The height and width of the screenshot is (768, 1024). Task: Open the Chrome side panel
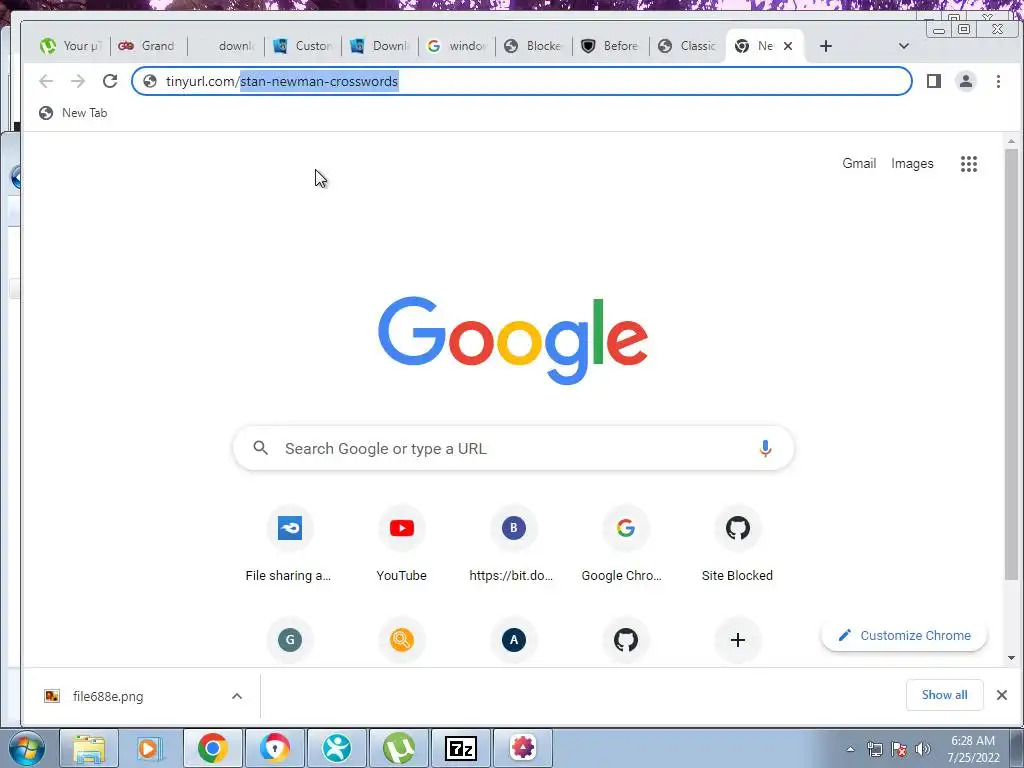[934, 81]
